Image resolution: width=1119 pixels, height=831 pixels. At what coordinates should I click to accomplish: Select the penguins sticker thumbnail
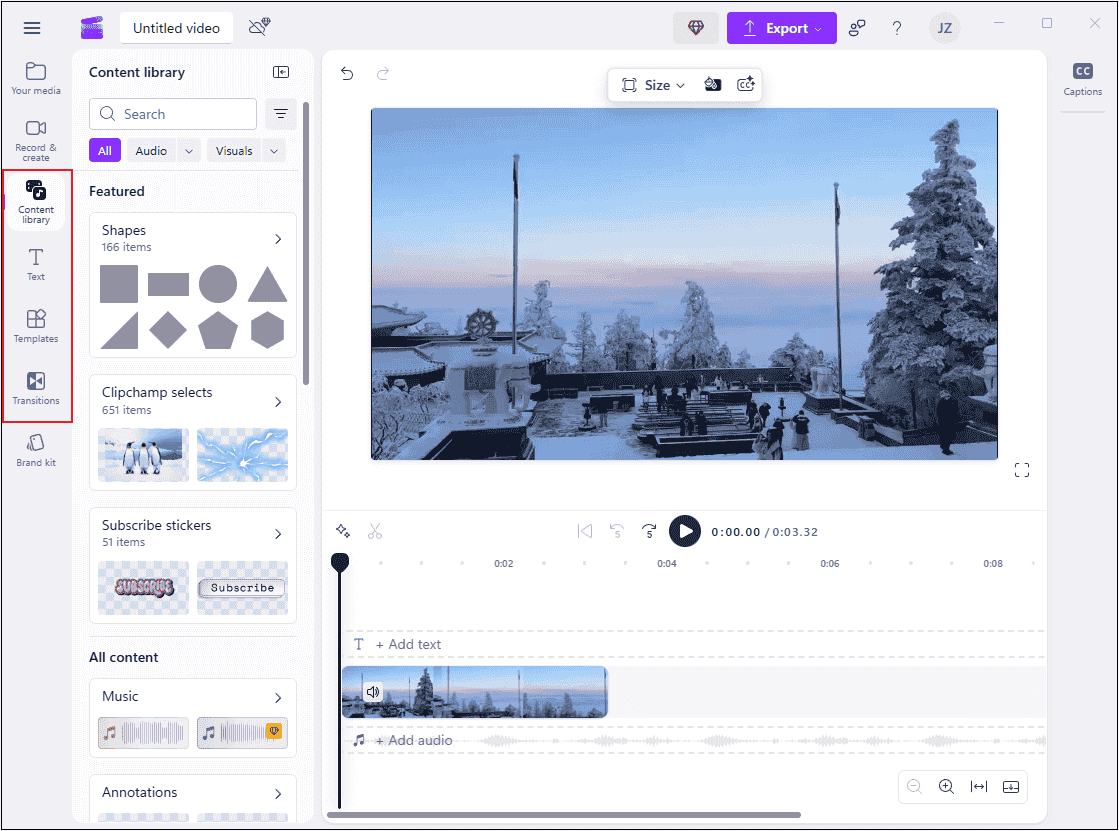click(143, 455)
